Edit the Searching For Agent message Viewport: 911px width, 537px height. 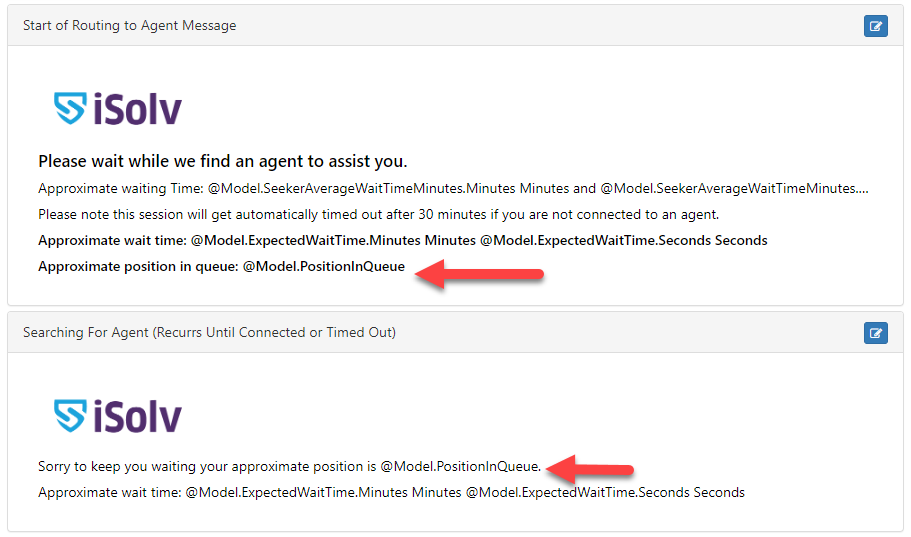click(875, 332)
